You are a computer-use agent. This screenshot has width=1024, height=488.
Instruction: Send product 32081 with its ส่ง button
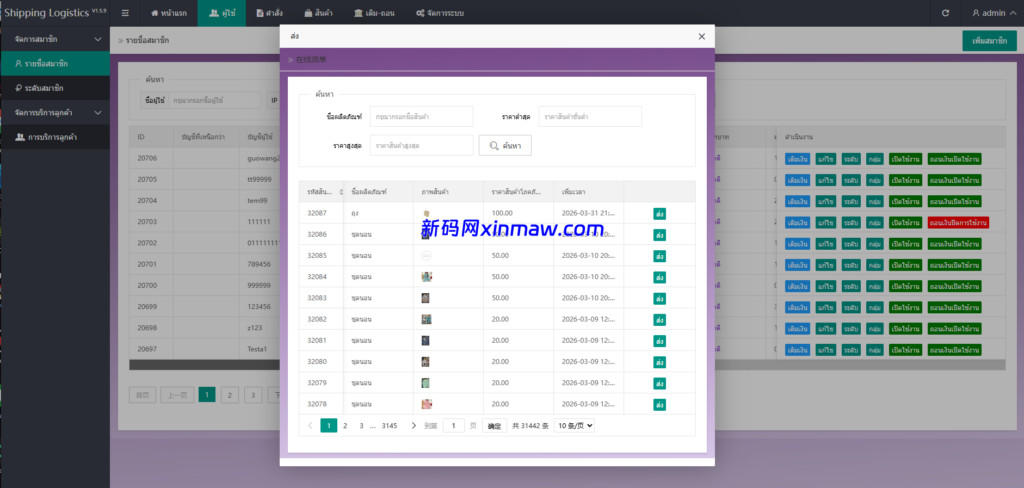(x=660, y=340)
